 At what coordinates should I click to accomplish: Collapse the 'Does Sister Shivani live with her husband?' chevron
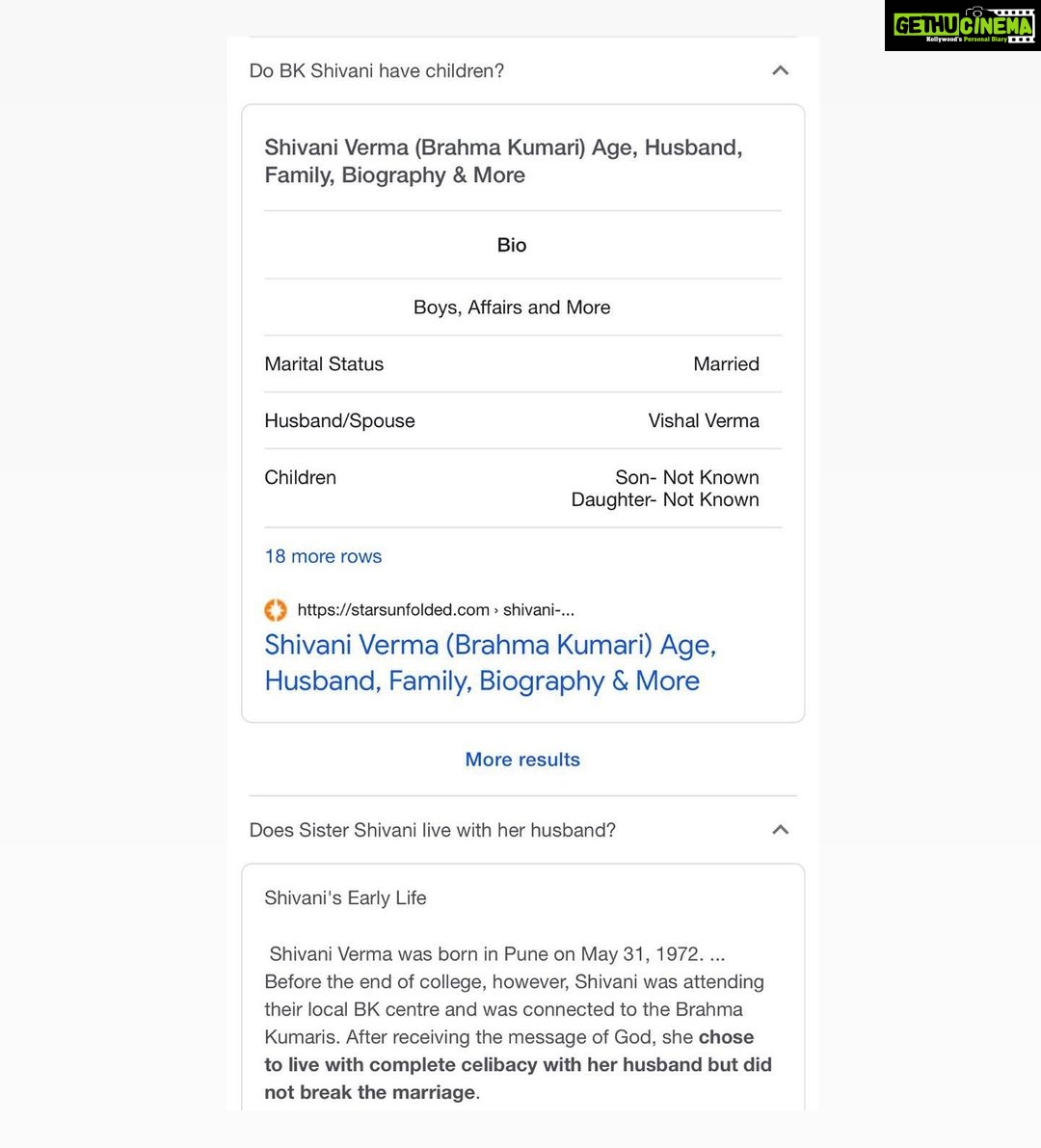pyautogui.click(x=781, y=830)
